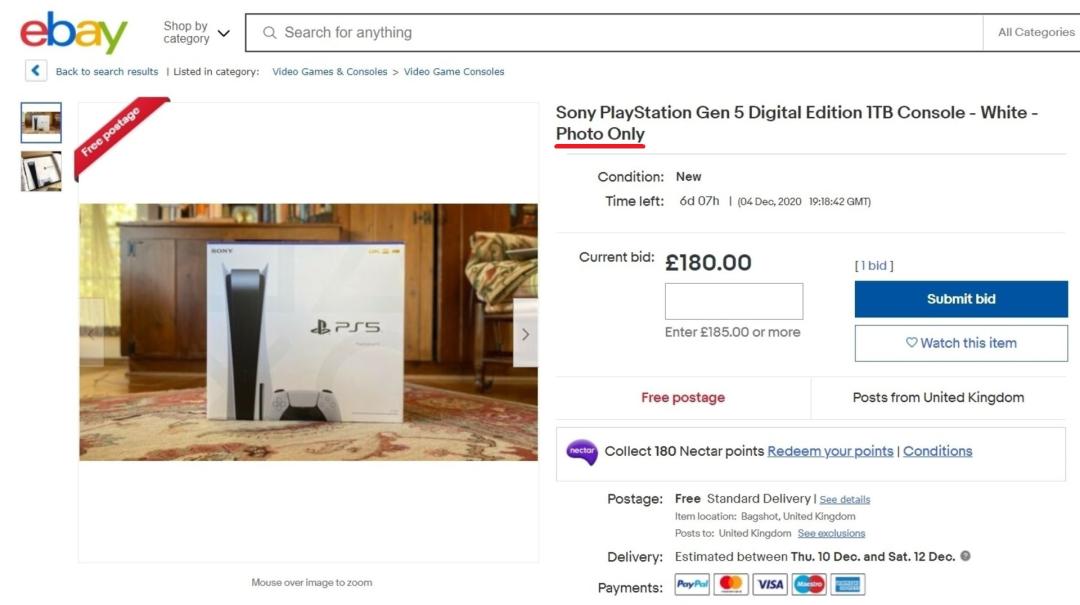
Task: Open the All Categories dropdown
Action: click(x=1036, y=33)
